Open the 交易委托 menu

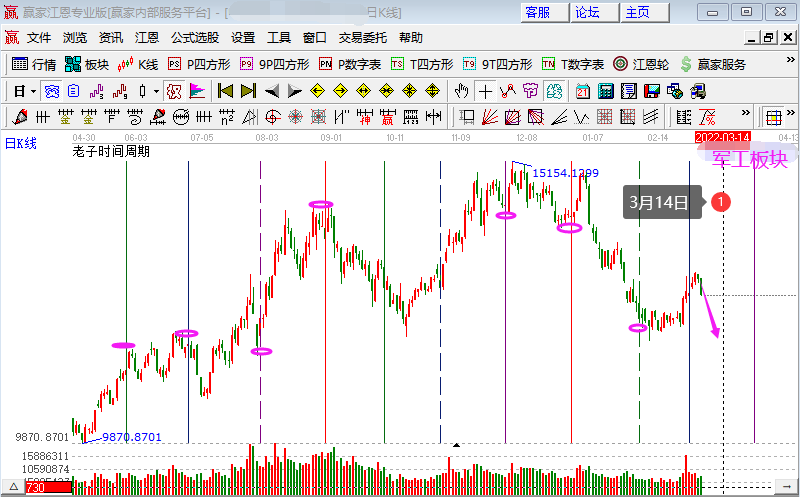363,38
